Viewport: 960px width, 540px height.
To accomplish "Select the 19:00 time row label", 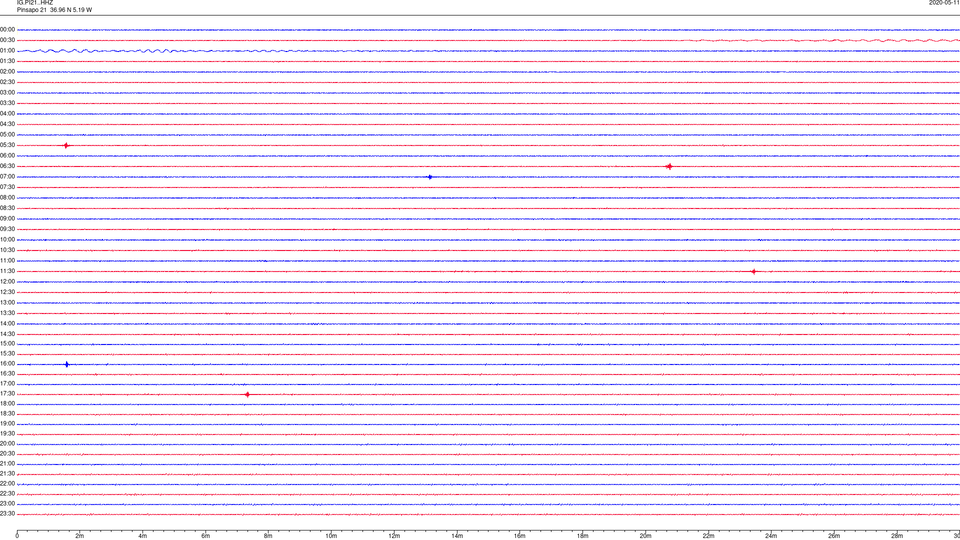I will pyautogui.click(x=8, y=424).
